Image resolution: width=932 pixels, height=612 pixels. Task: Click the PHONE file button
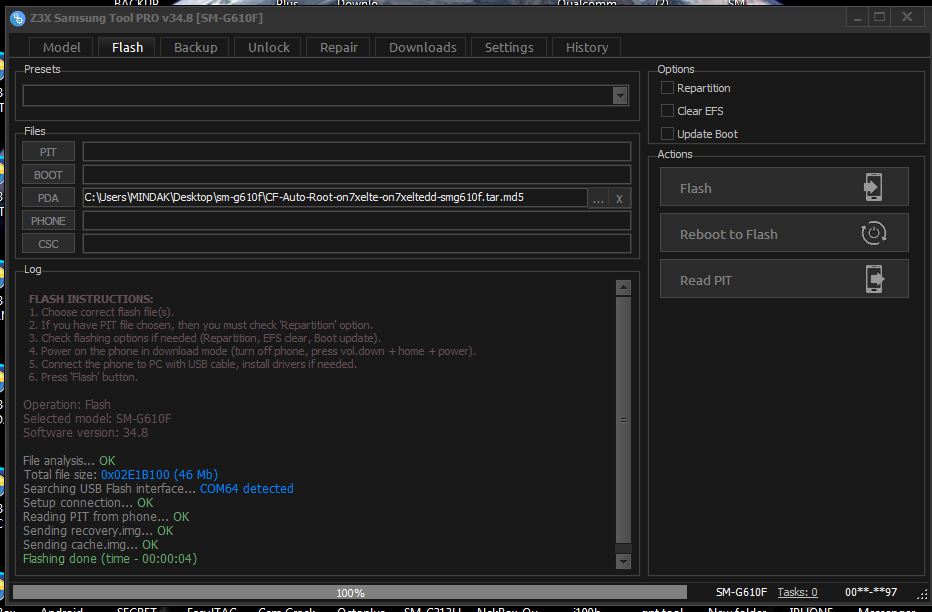[48, 221]
